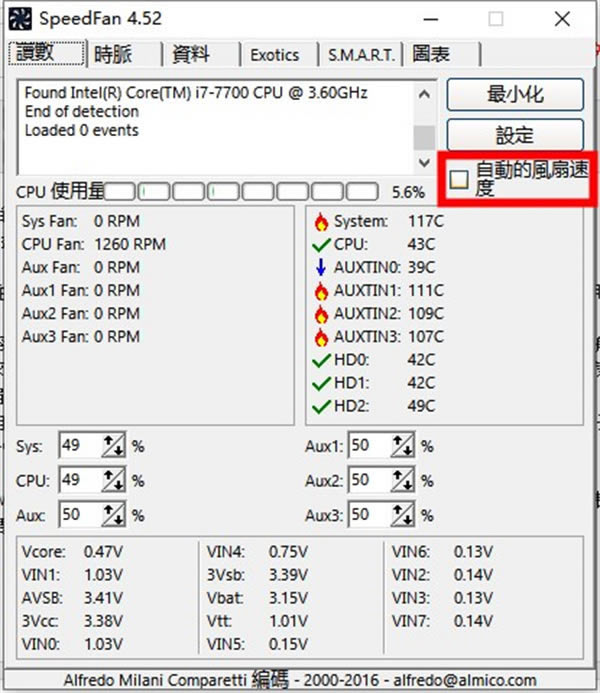The image size is (600, 693).
Task: Click the flame icon beside AUXTIN2
Action: (321, 314)
